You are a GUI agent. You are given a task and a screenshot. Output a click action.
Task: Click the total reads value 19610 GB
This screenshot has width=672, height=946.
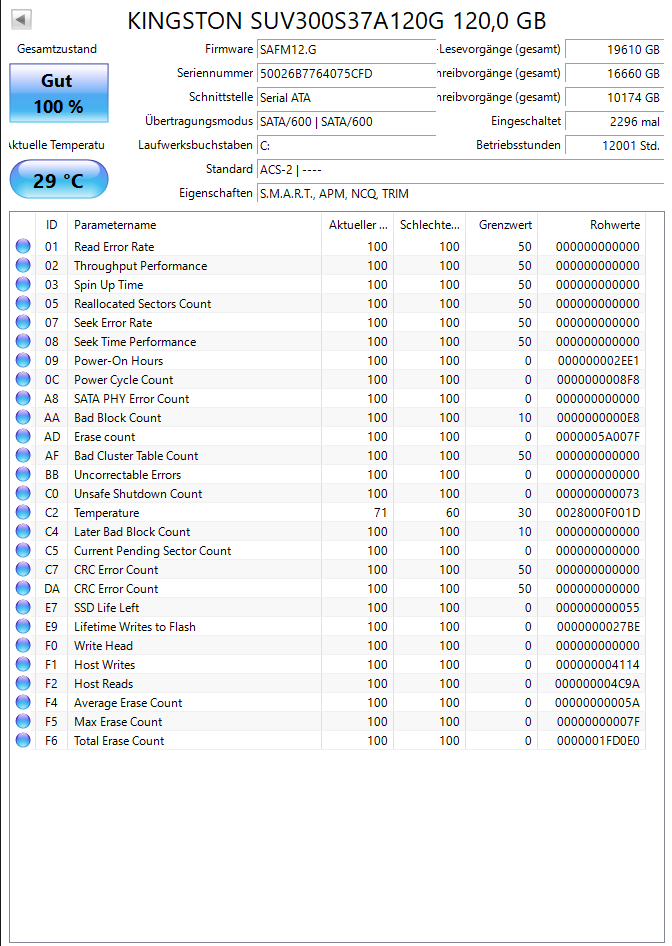coord(615,49)
